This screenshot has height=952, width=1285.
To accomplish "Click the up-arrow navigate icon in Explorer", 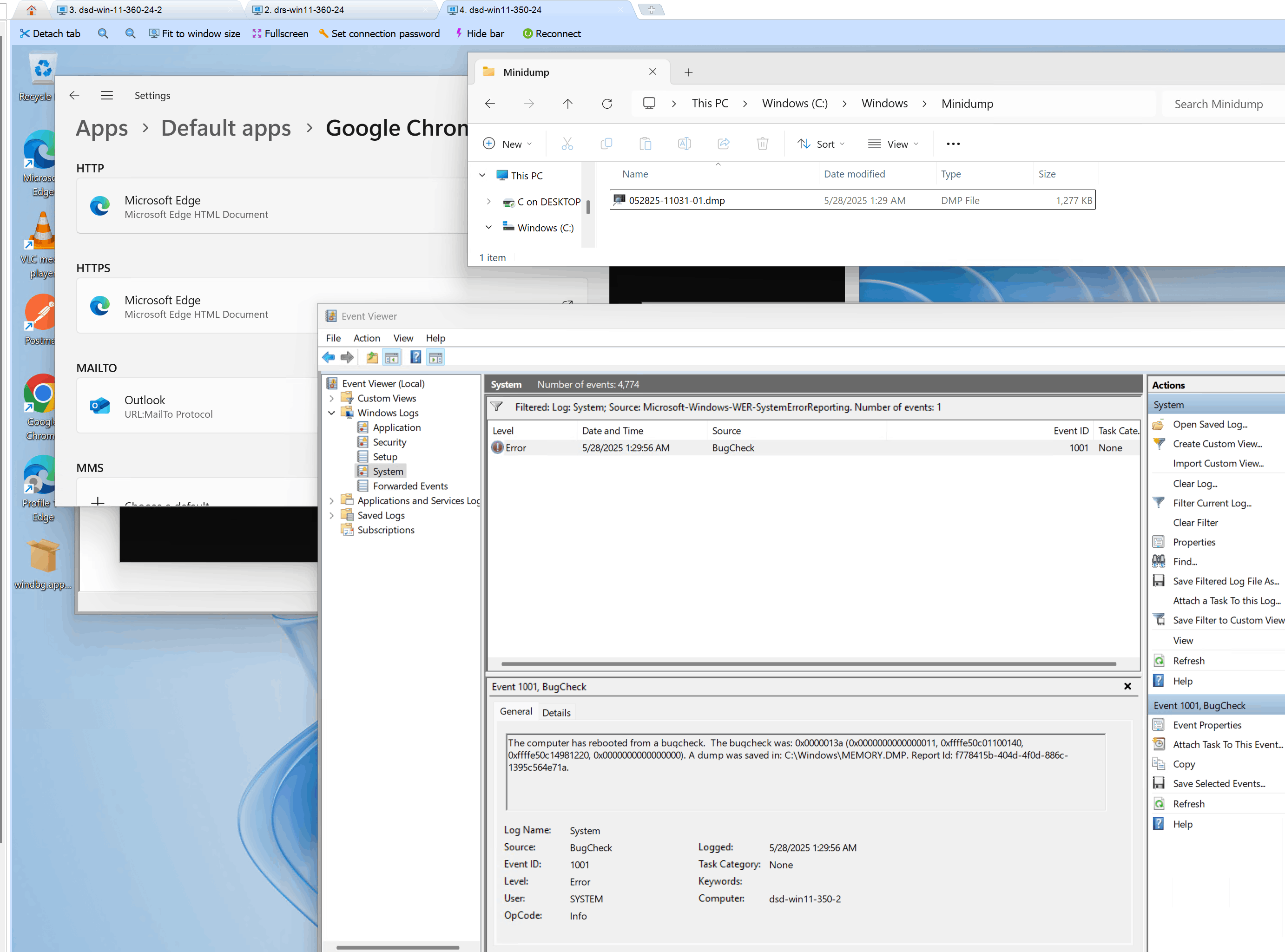I will coord(567,104).
